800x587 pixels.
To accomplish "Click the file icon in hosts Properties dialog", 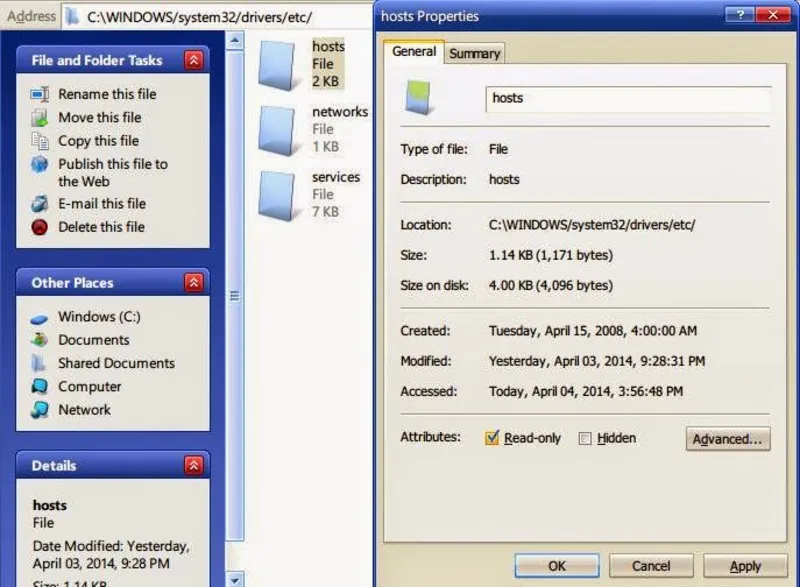I will pos(418,97).
